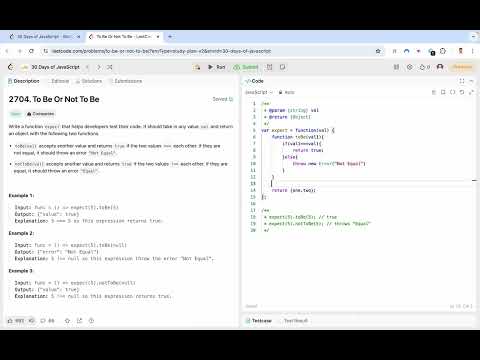This screenshot has height=360, width=480.
Task: Click the problem title 2704. To Be Or Not To Be
Action: click(54, 99)
